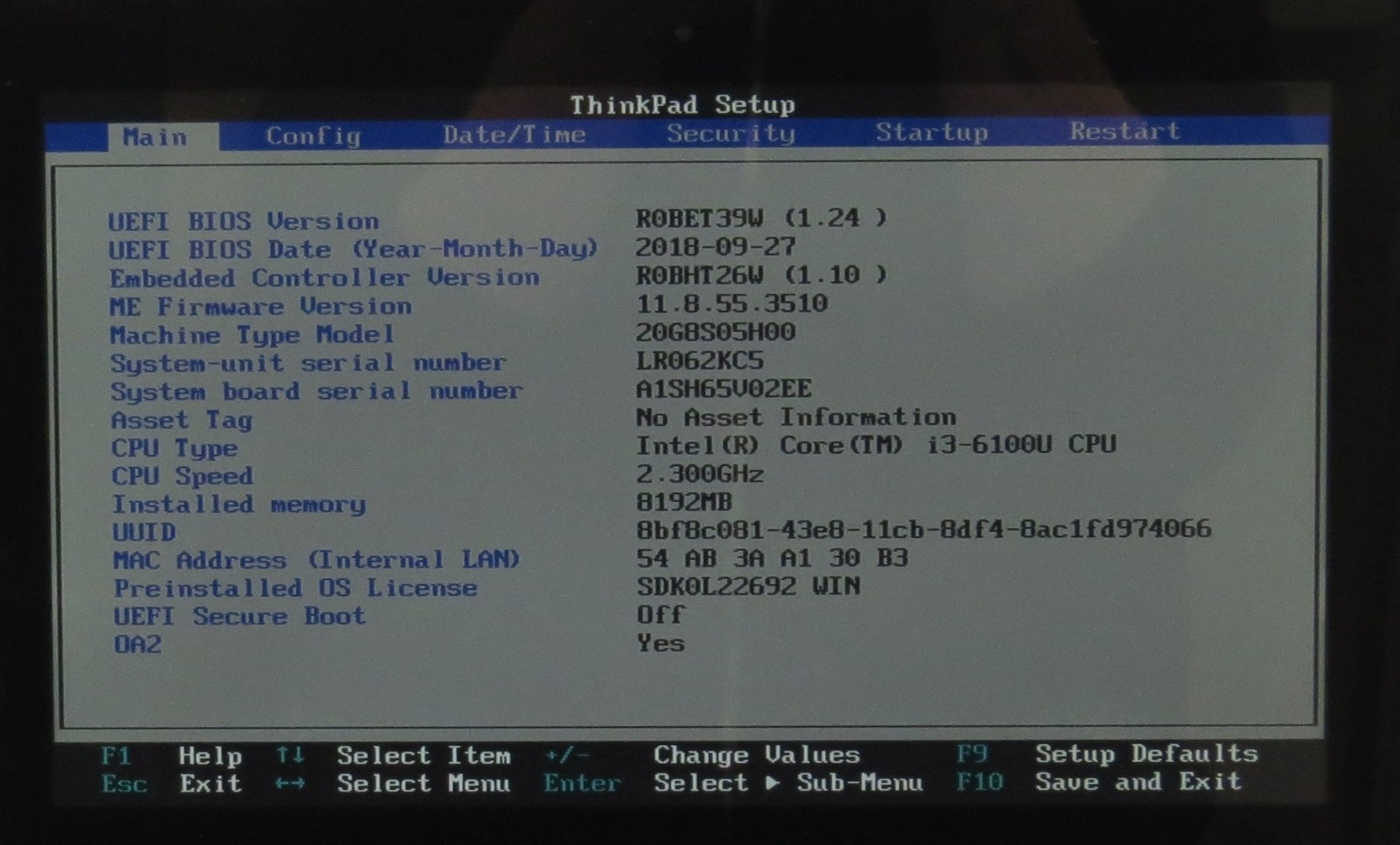Click the +/- Change Values hint
1400x845 pixels.
point(703,754)
